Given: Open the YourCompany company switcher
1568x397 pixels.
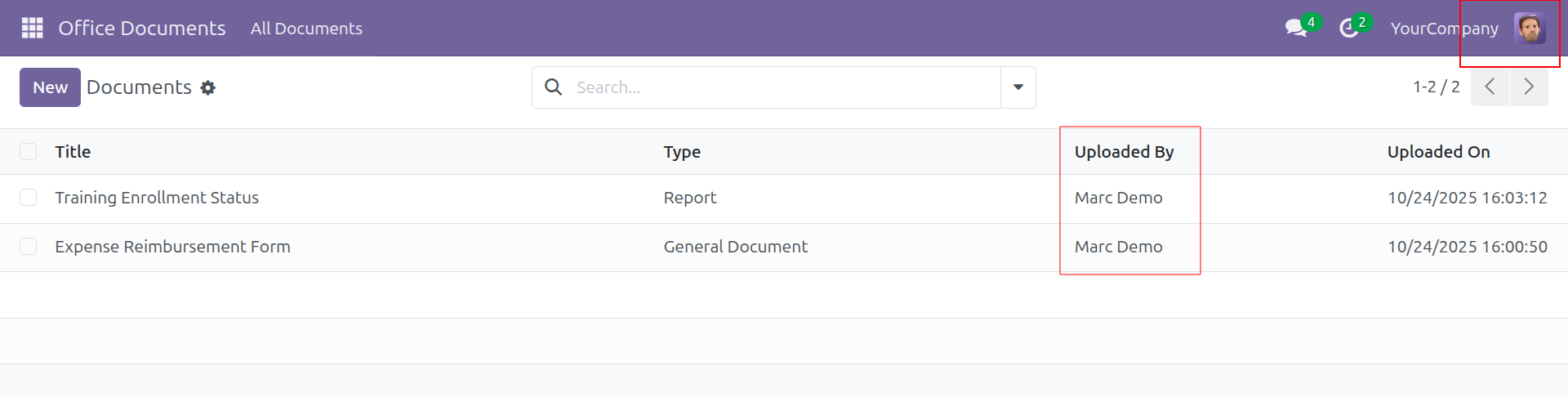Looking at the screenshot, I should click(x=1444, y=28).
